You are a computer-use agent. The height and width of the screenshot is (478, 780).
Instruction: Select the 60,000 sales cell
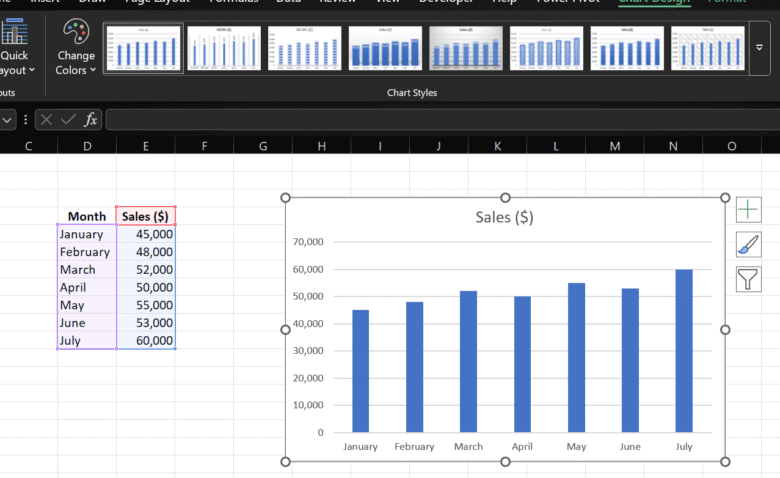coord(146,341)
